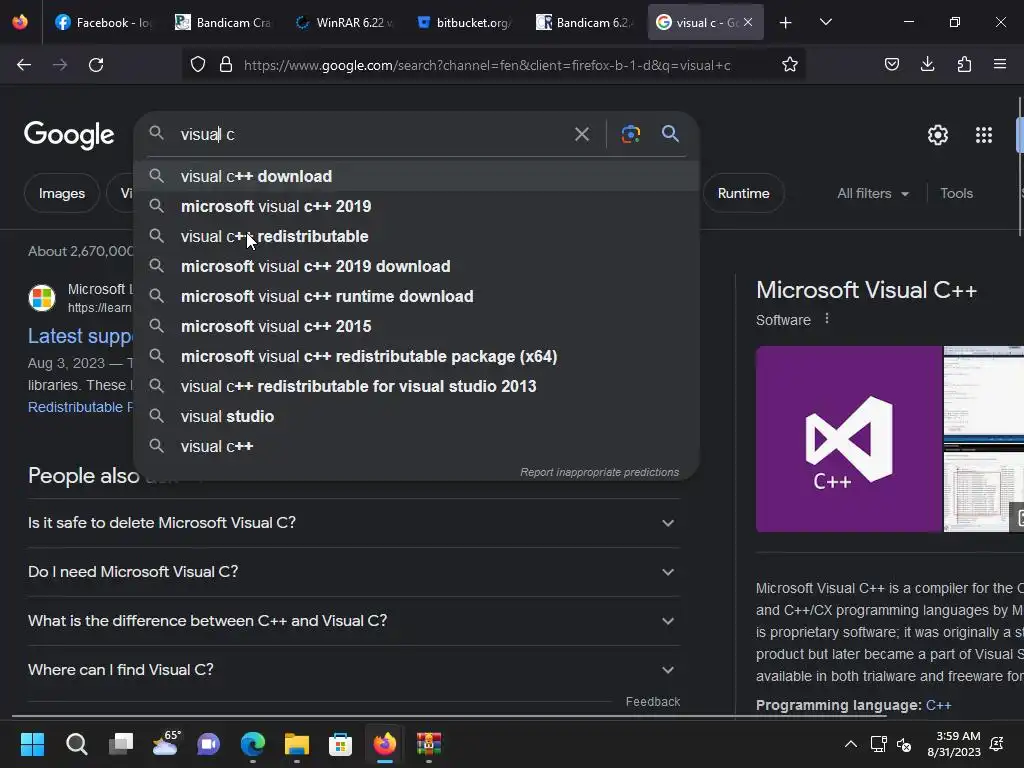This screenshot has height=768, width=1024.
Task: Switch to the Bandicam Cra tab
Action: (x=223, y=22)
